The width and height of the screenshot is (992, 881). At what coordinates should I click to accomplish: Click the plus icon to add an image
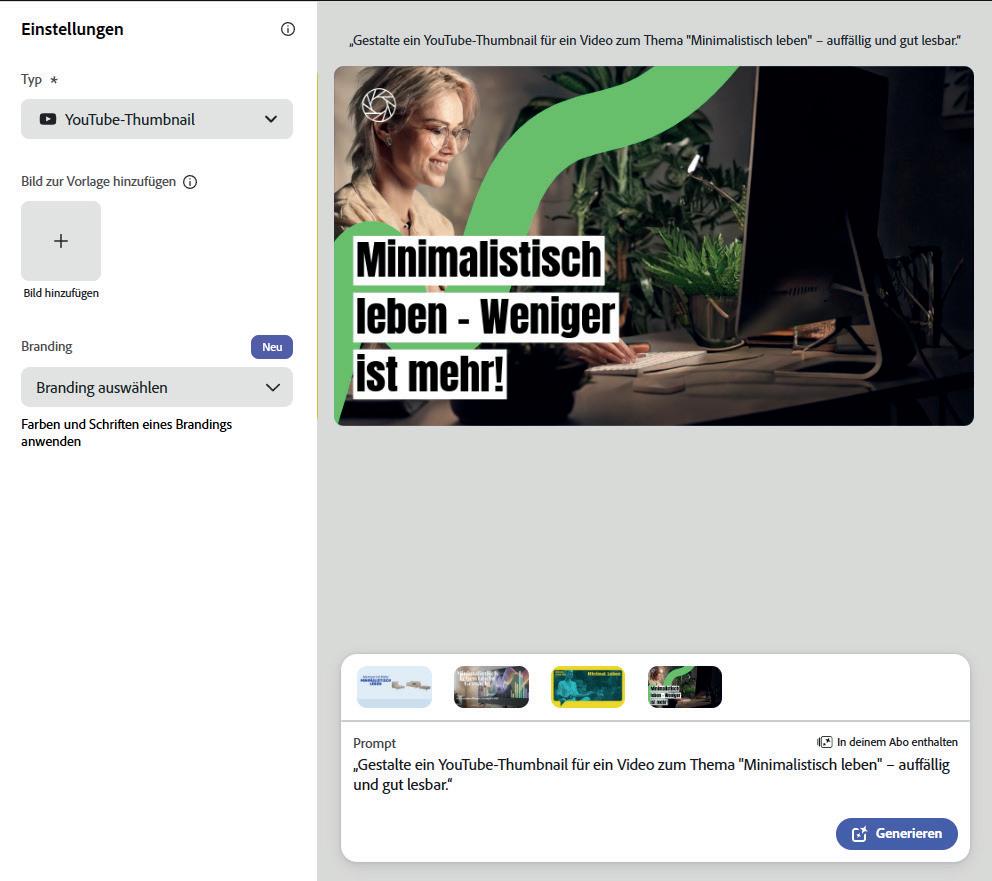coord(61,241)
